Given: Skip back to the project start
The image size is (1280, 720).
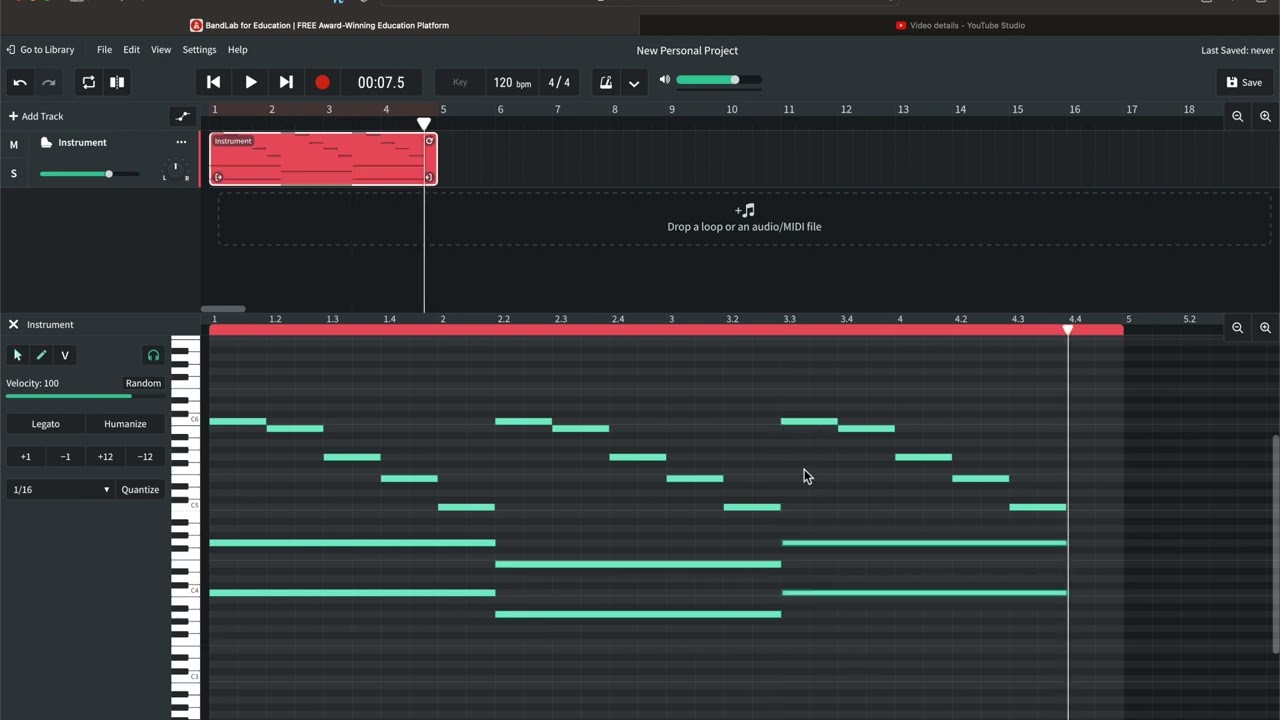Looking at the screenshot, I should 213,82.
